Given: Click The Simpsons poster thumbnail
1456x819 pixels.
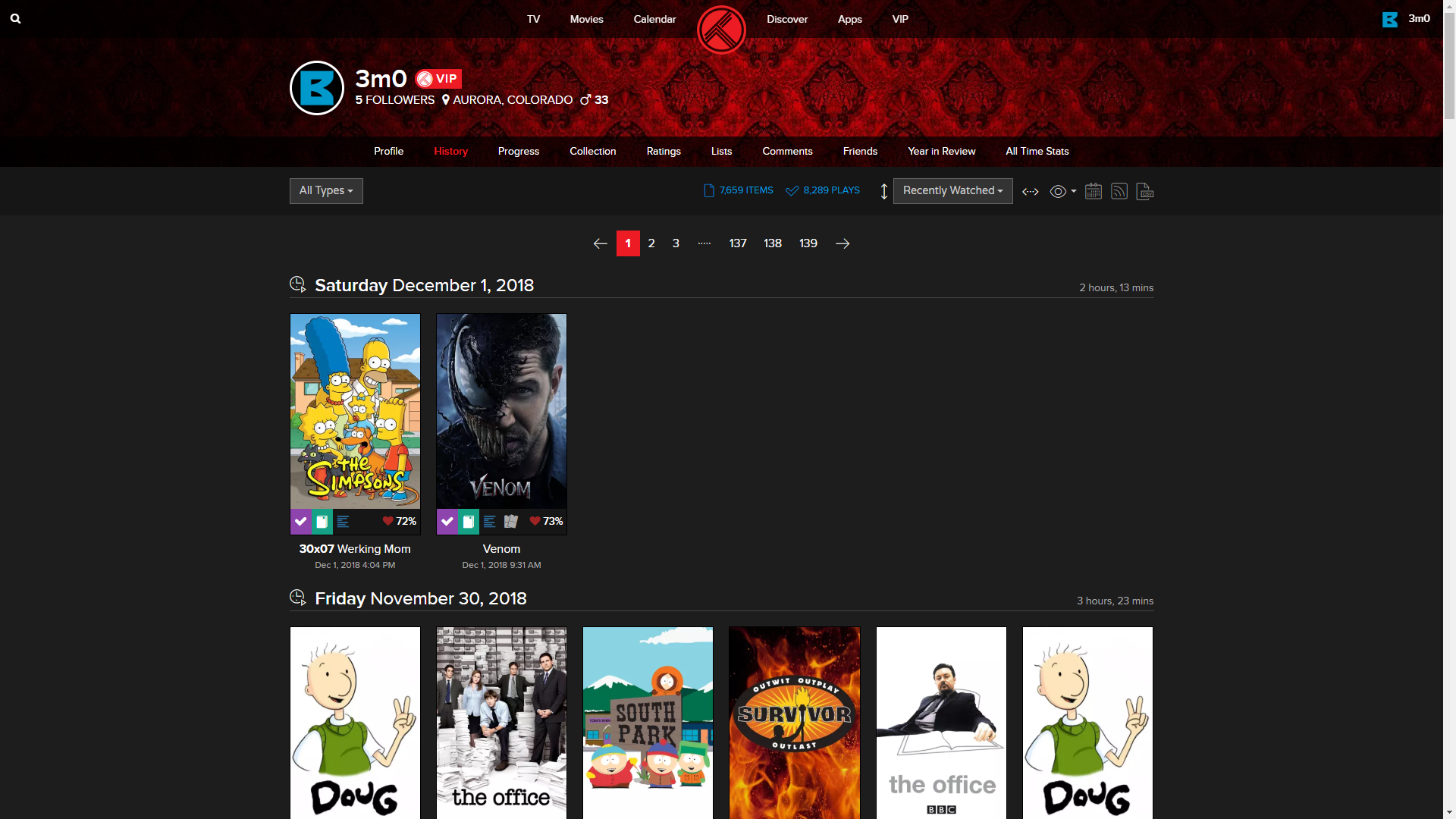Looking at the screenshot, I should pos(355,411).
